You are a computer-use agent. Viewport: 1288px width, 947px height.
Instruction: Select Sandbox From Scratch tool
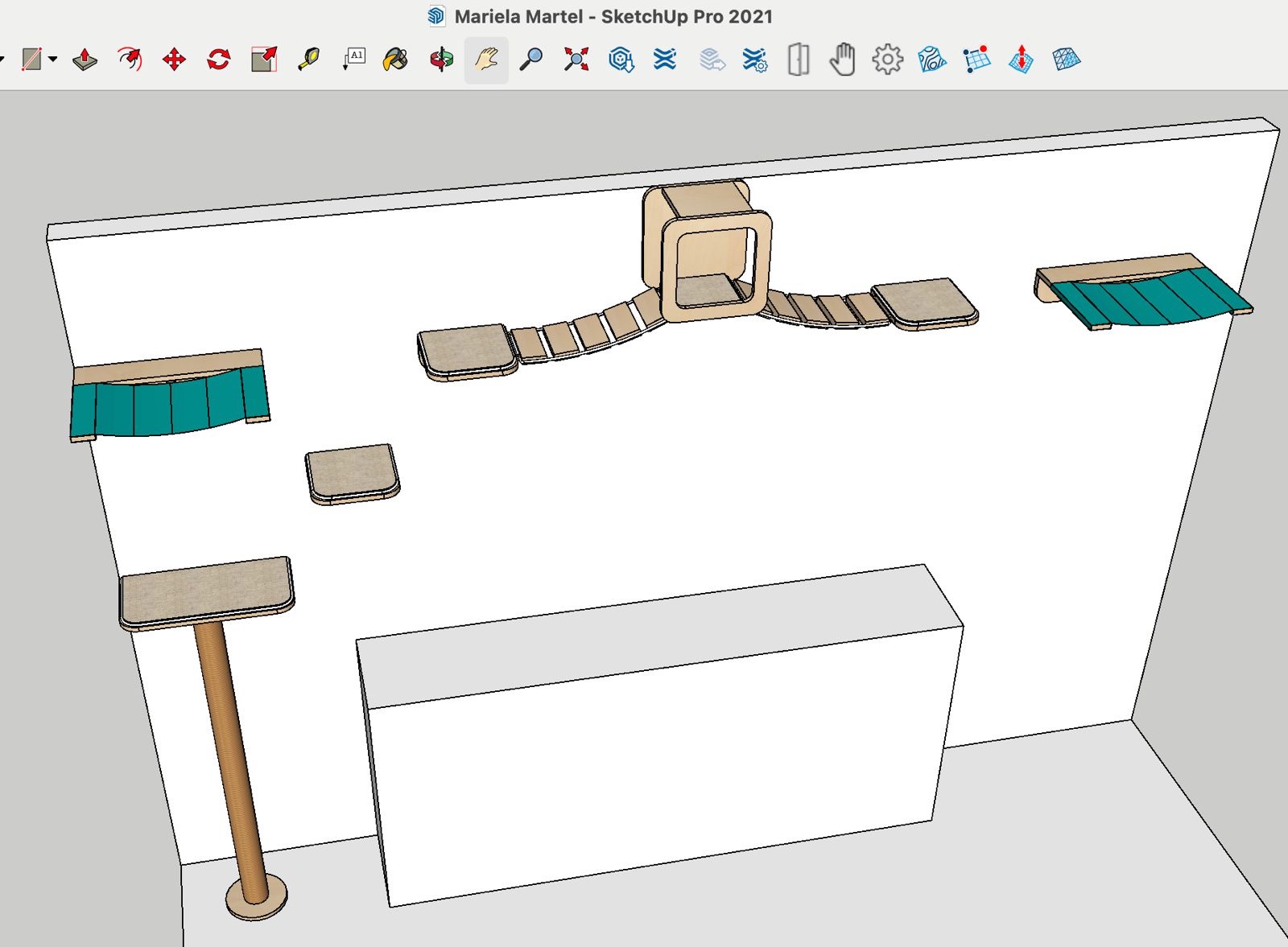976,60
